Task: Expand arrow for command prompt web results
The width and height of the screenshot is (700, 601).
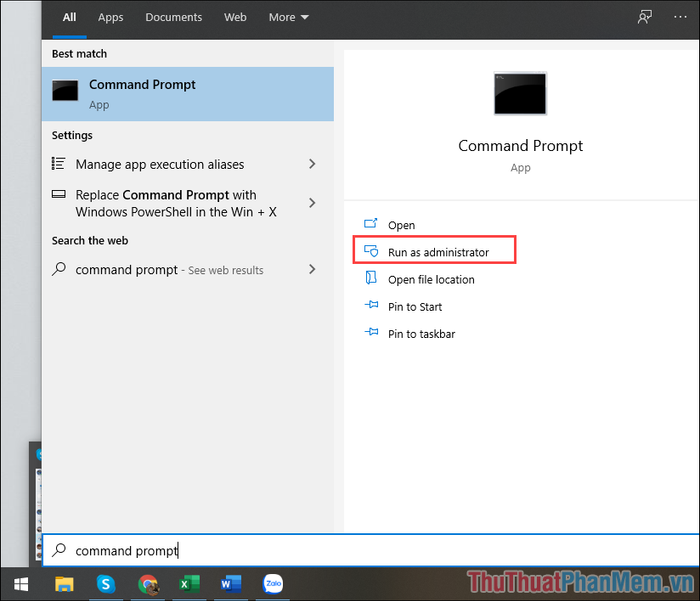Action: tap(312, 269)
